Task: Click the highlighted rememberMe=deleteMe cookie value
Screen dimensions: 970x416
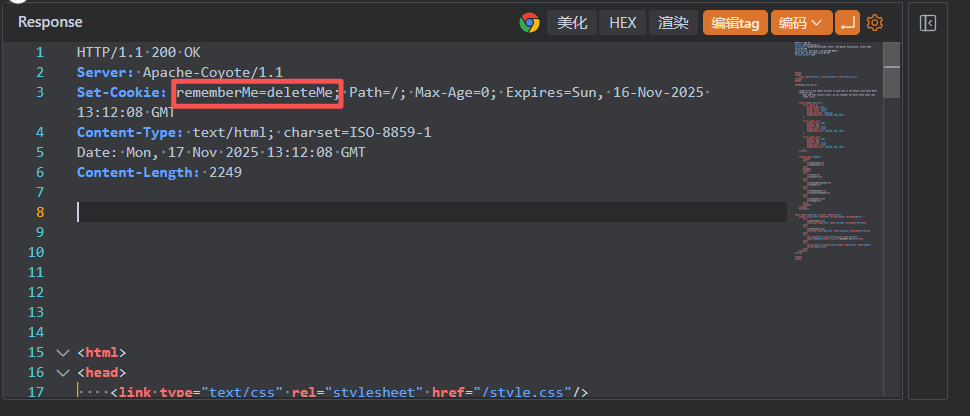Action: click(258, 93)
